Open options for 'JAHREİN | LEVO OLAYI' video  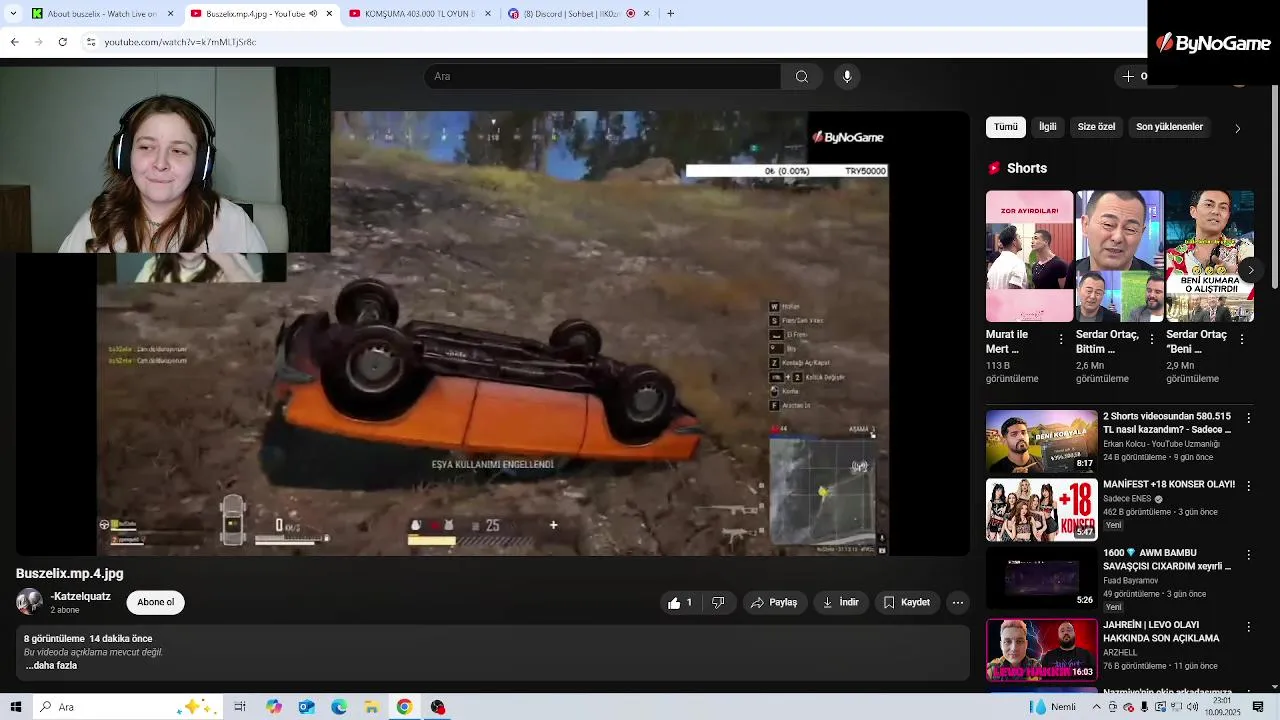(1248, 627)
